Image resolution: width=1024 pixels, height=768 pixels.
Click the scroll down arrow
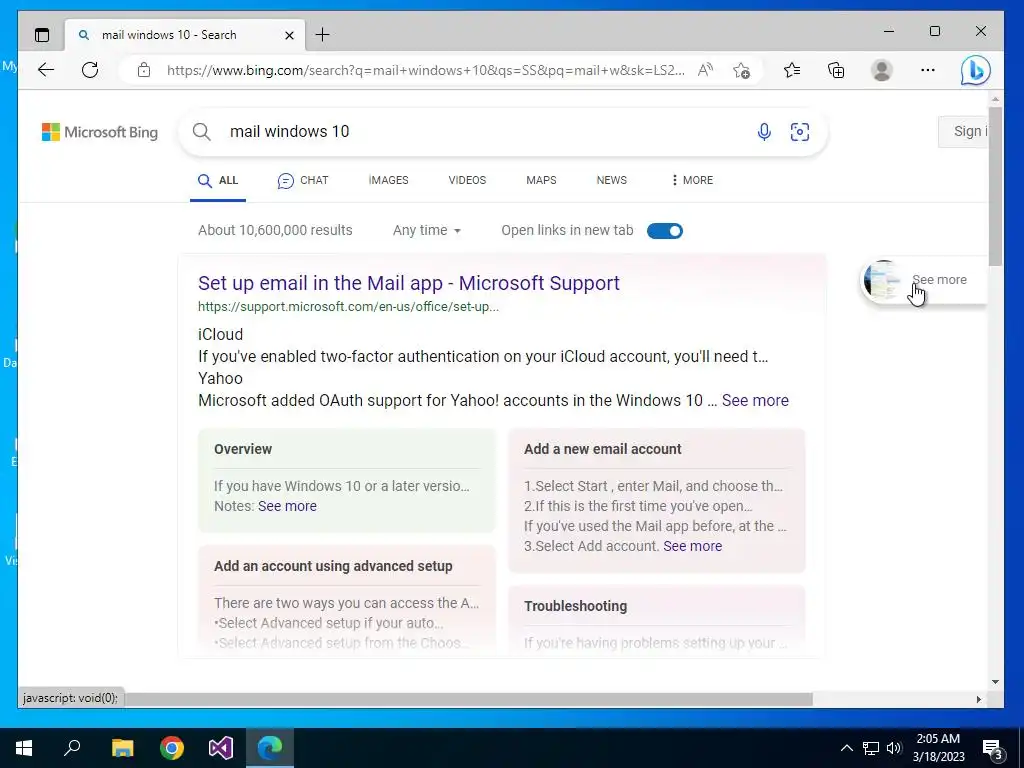(995, 682)
